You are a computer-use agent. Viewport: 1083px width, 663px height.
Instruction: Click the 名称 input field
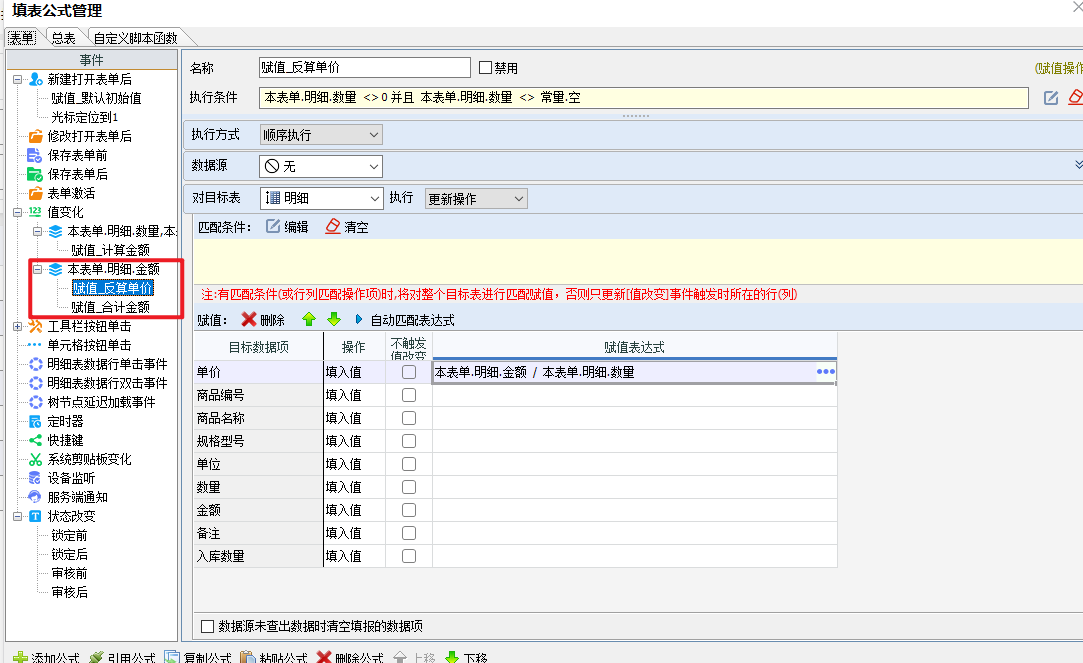[365, 68]
